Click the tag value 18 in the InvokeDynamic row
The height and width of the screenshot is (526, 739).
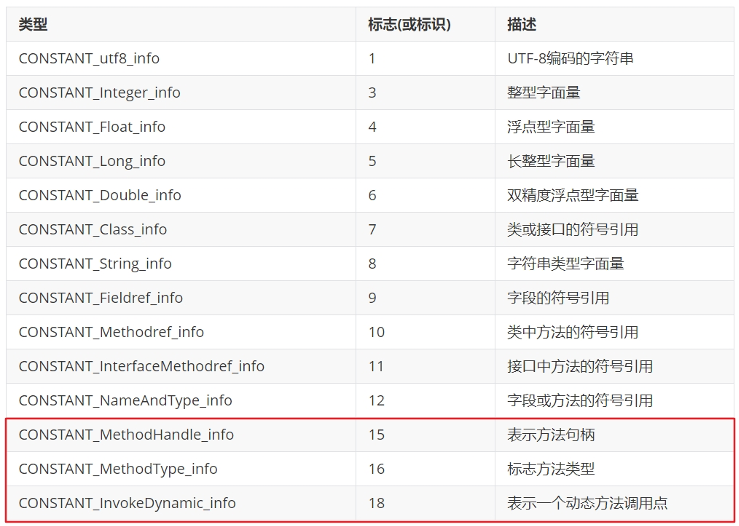point(377,503)
